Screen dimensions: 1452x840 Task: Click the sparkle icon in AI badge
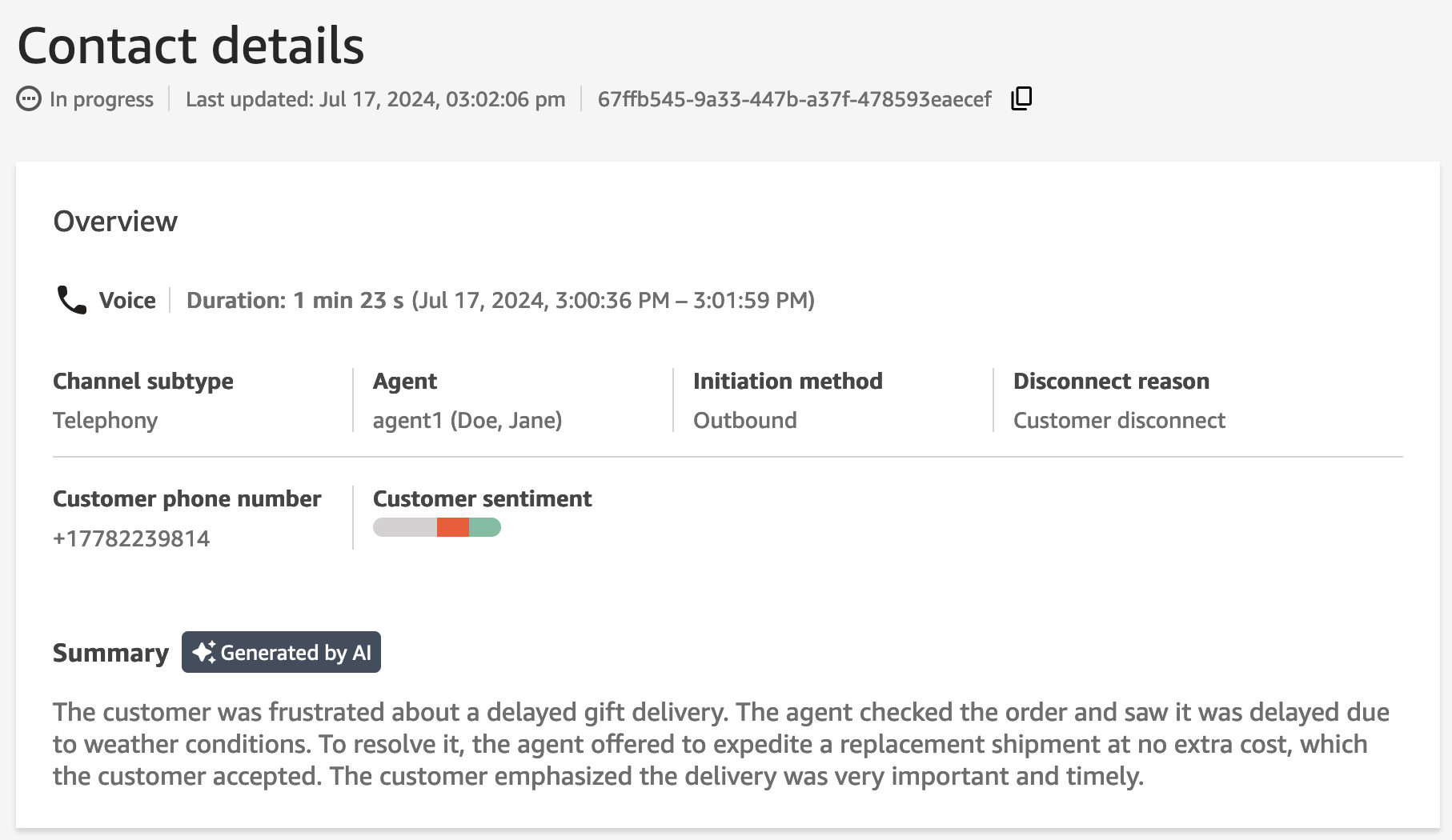(203, 652)
